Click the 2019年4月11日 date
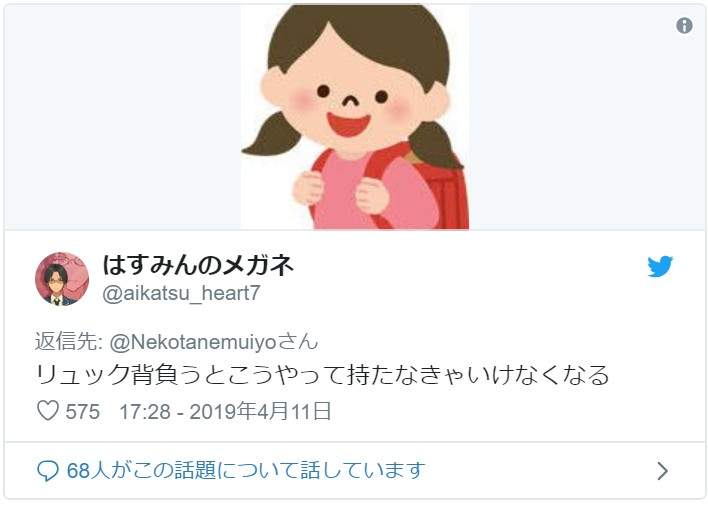This screenshot has height=505, width=708. click(261, 411)
